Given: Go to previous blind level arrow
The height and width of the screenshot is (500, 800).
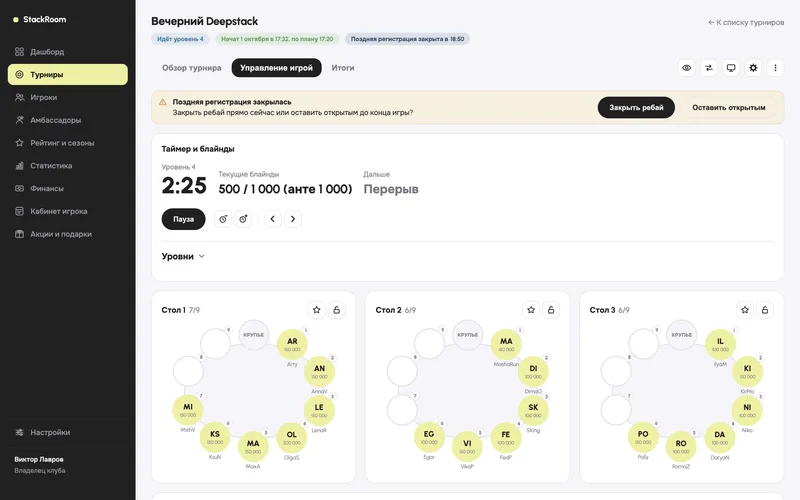Looking at the screenshot, I should [x=273, y=219].
